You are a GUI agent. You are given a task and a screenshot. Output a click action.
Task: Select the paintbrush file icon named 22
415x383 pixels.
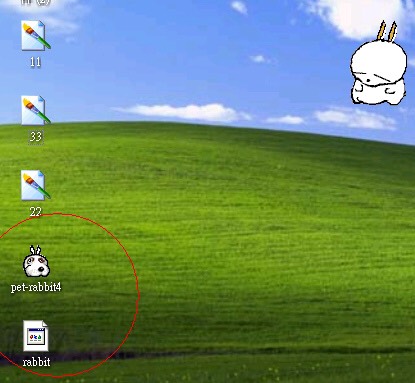point(36,185)
